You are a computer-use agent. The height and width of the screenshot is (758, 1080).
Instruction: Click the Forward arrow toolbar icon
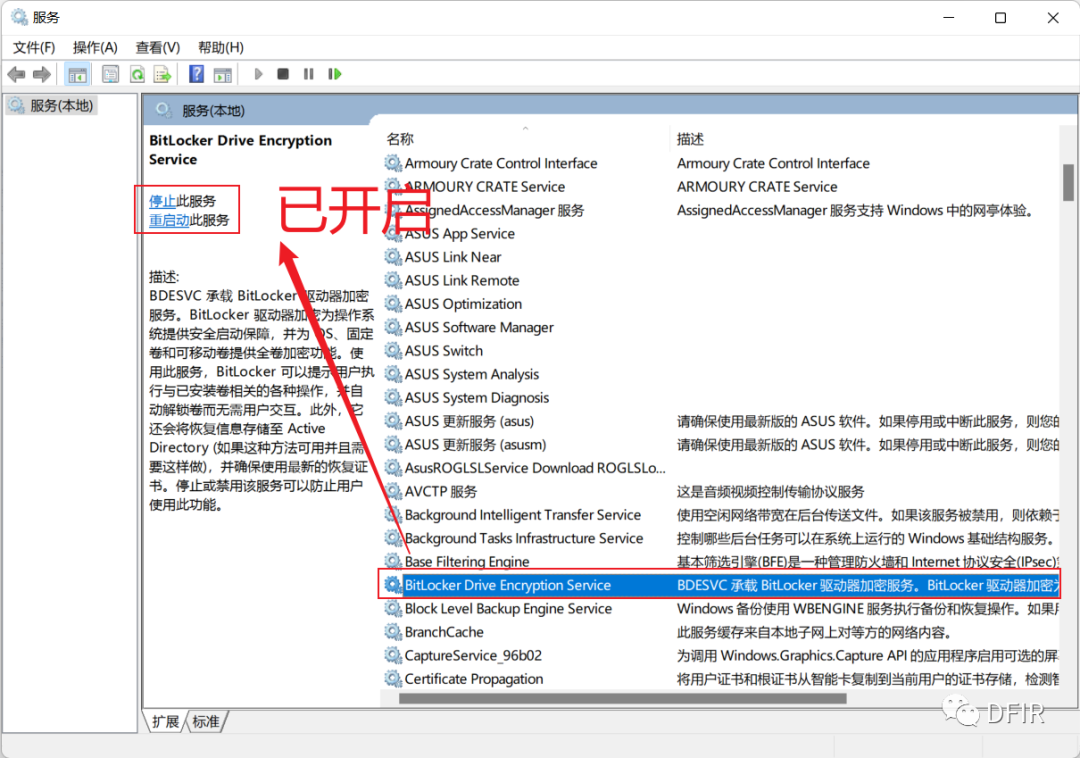click(42, 74)
